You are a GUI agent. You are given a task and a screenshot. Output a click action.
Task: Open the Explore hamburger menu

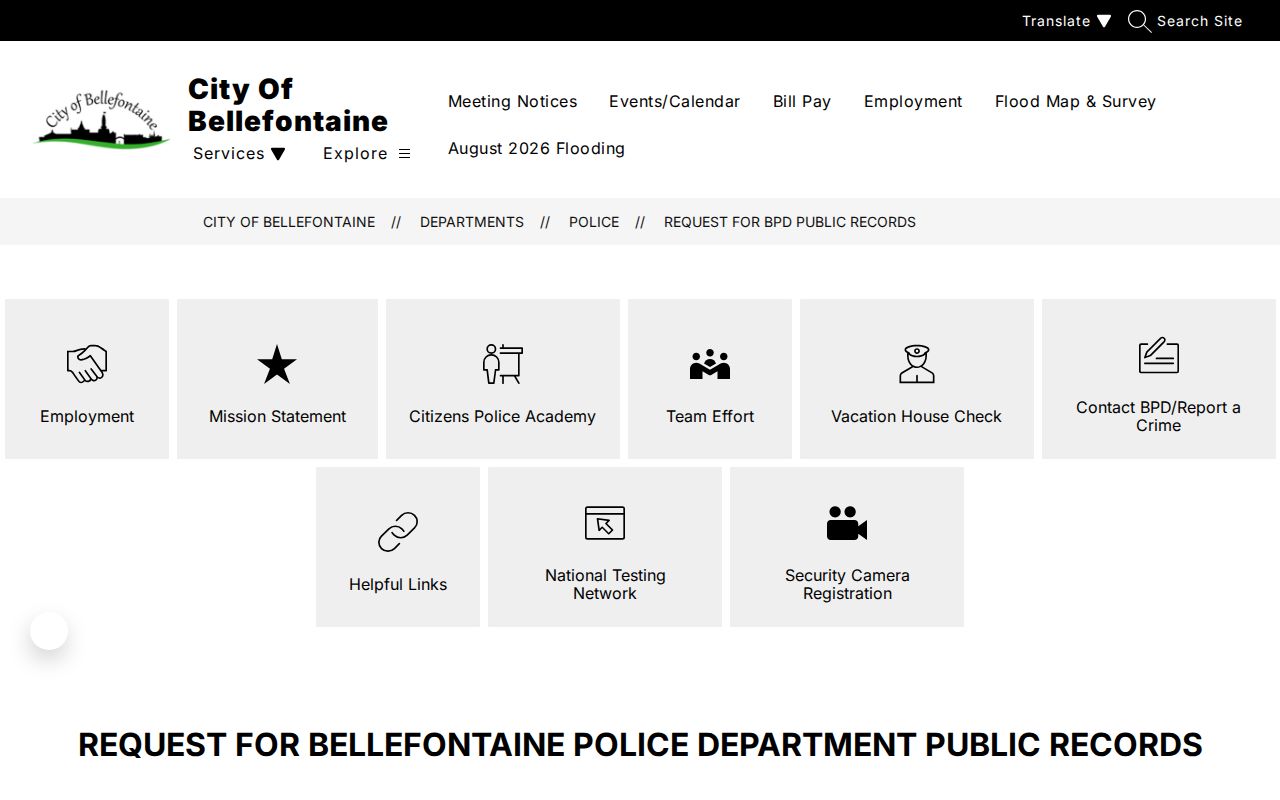(x=367, y=153)
